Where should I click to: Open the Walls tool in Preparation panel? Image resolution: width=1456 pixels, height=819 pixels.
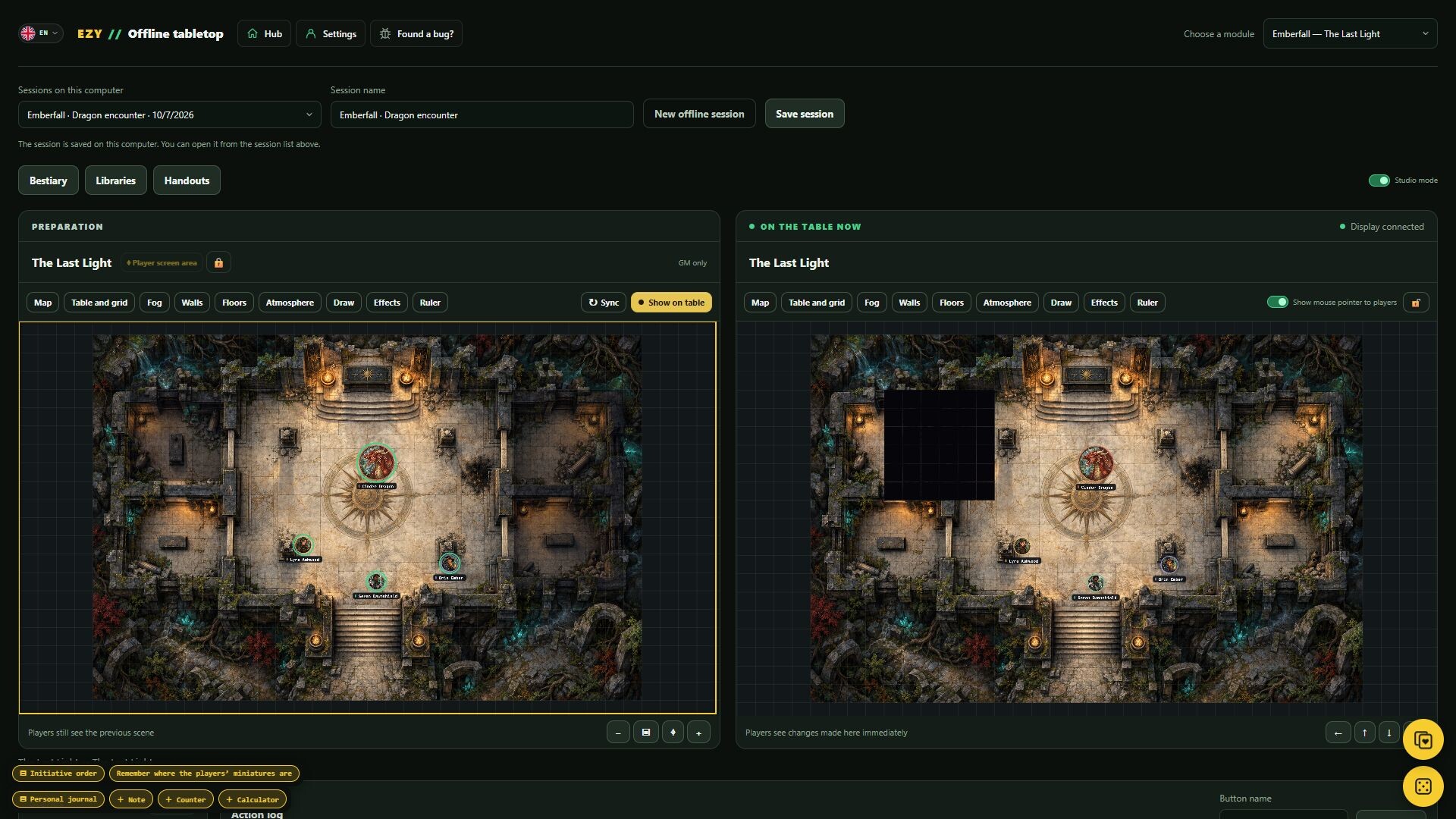coord(192,303)
